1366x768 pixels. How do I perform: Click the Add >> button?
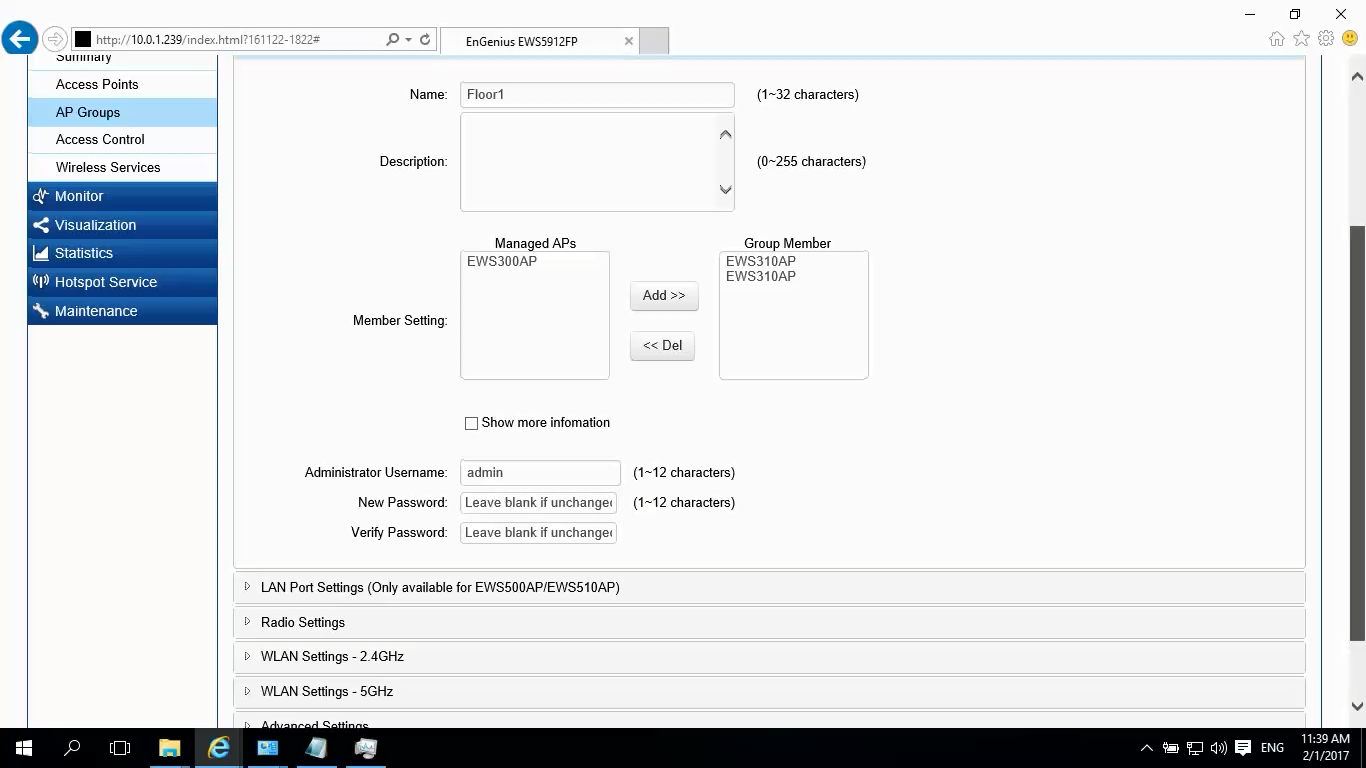click(664, 295)
